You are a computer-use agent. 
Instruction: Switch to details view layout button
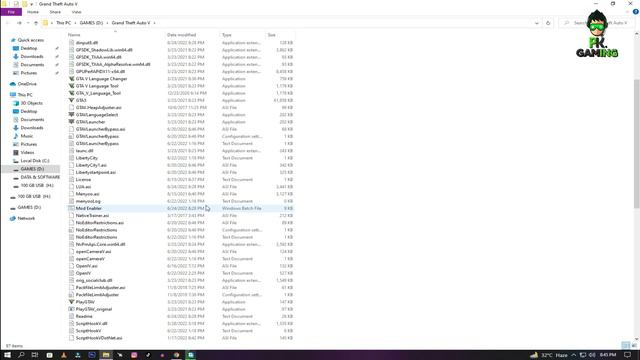(x=626, y=345)
